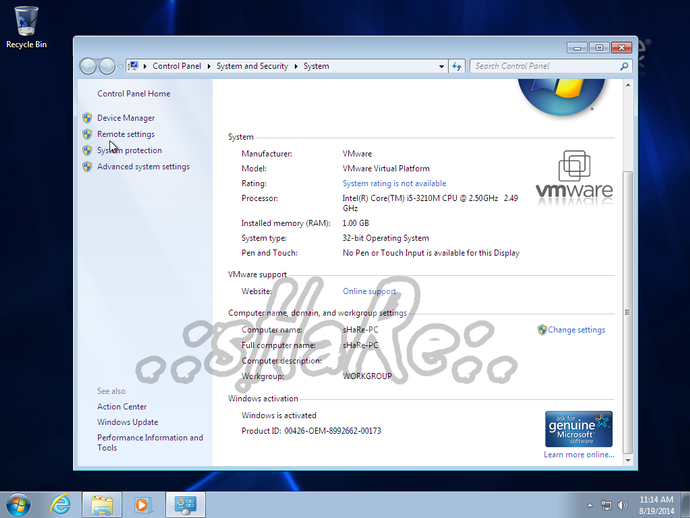Launch Windows Media Player from taskbar

(142, 504)
